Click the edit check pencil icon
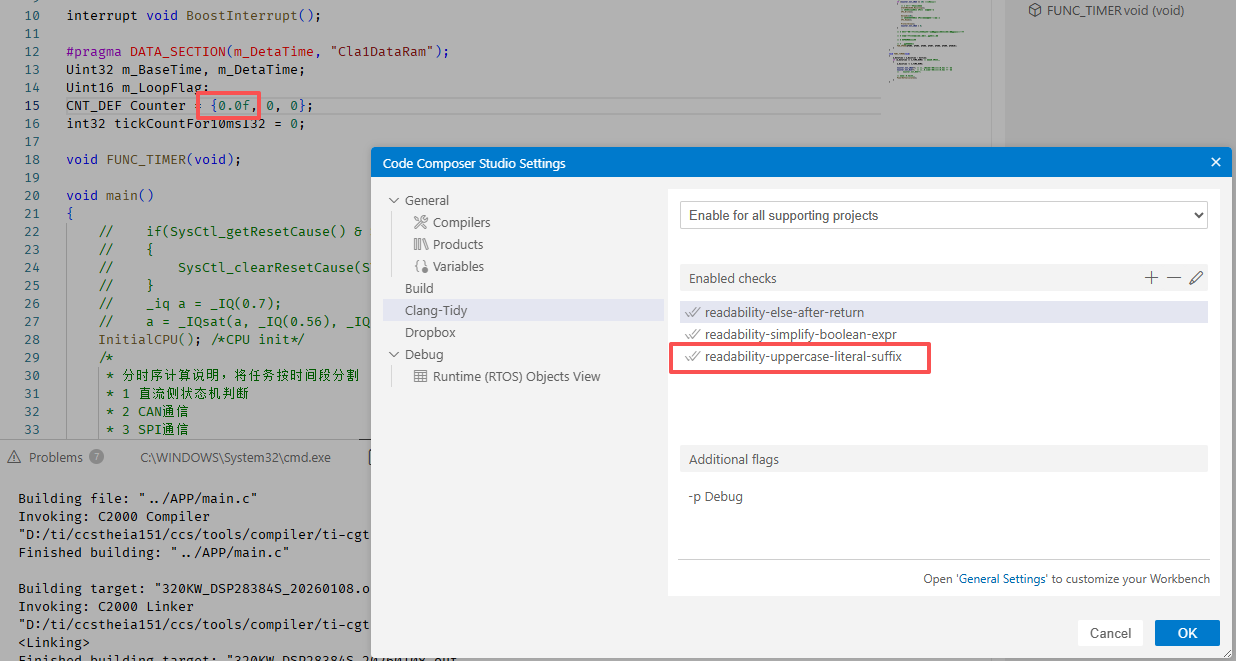Viewport: 1236px width, 661px height. tap(1196, 278)
